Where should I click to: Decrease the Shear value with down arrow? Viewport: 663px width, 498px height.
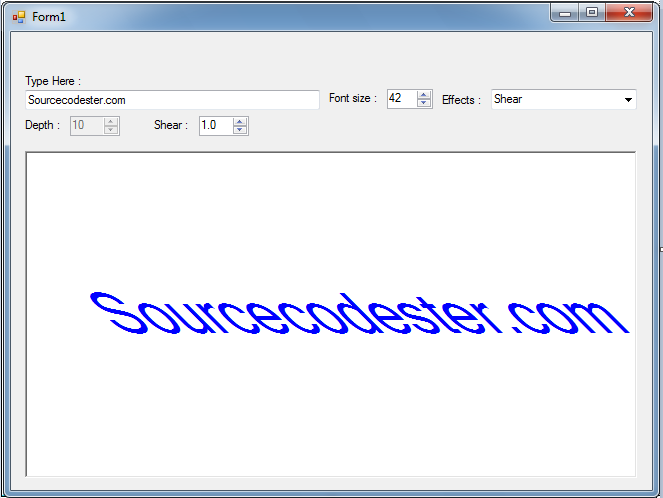pyautogui.click(x=240, y=130)
